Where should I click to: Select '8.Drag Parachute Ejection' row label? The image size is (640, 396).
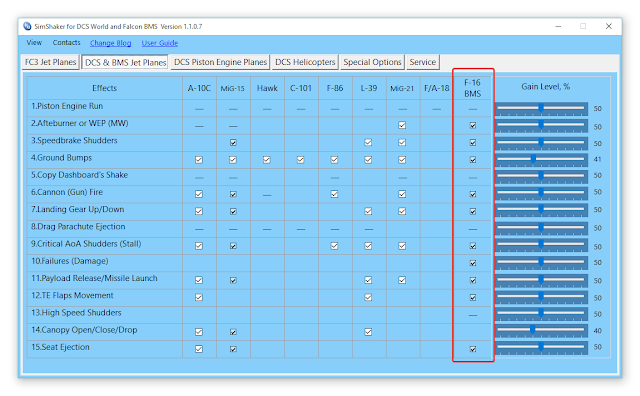tap(78, 227)
